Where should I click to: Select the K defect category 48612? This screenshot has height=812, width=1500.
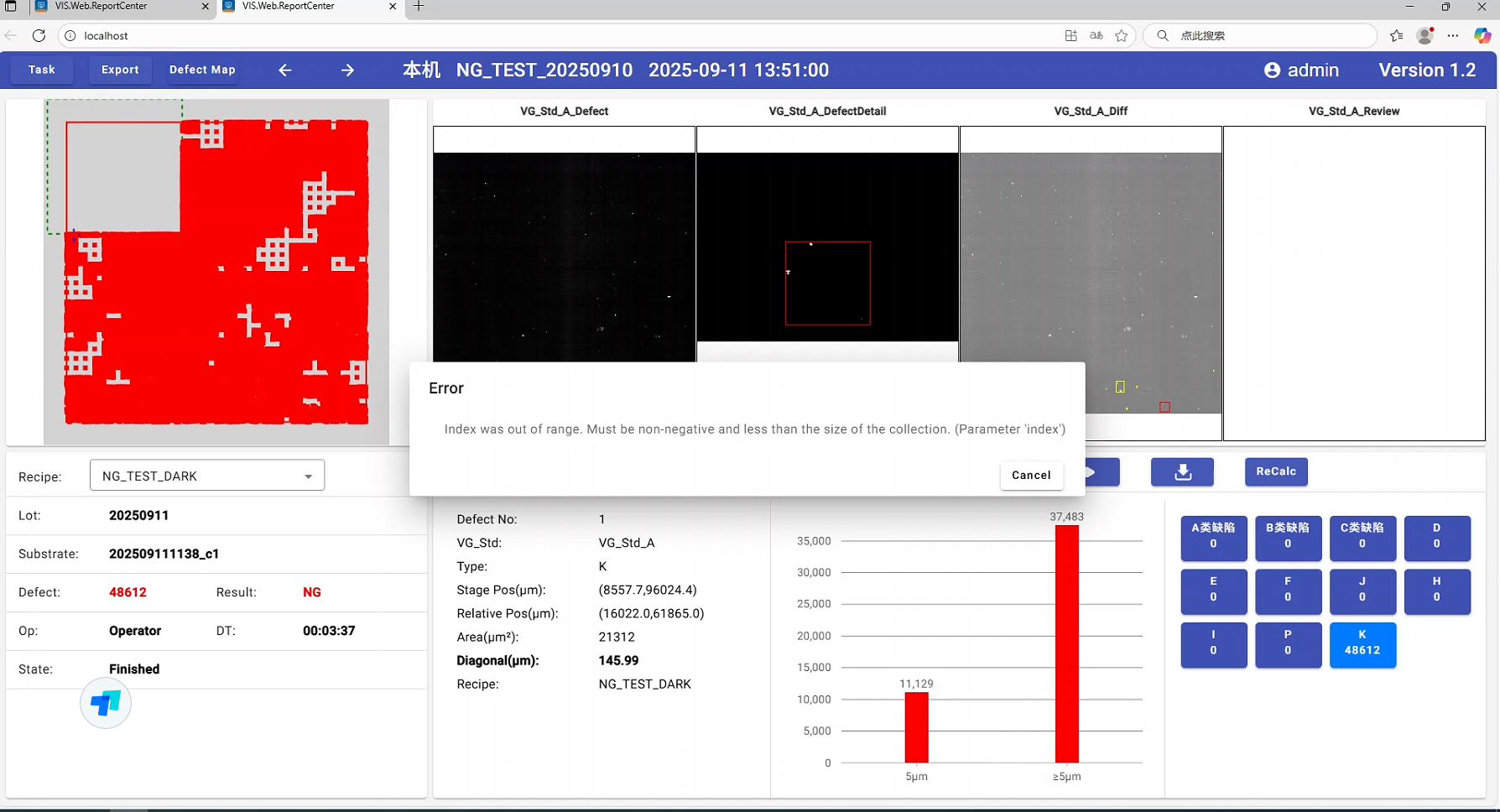(1362, 644)
